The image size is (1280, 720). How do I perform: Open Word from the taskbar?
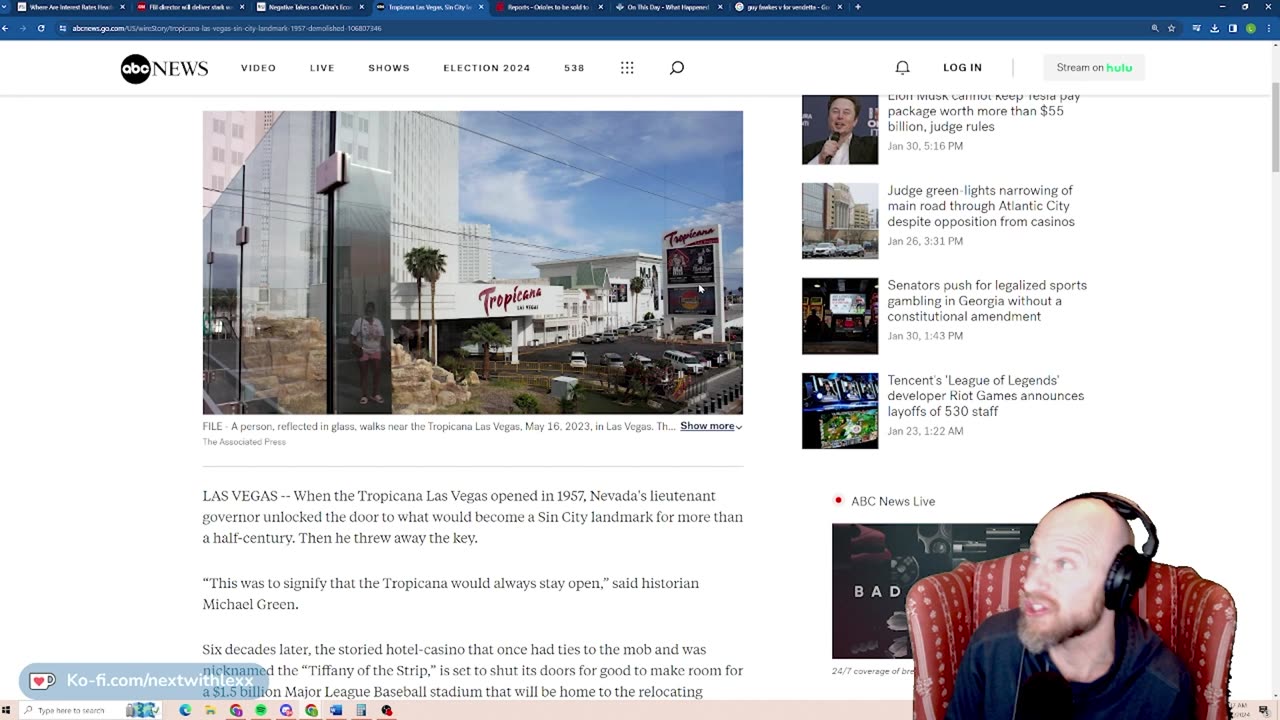pos(336,710)
